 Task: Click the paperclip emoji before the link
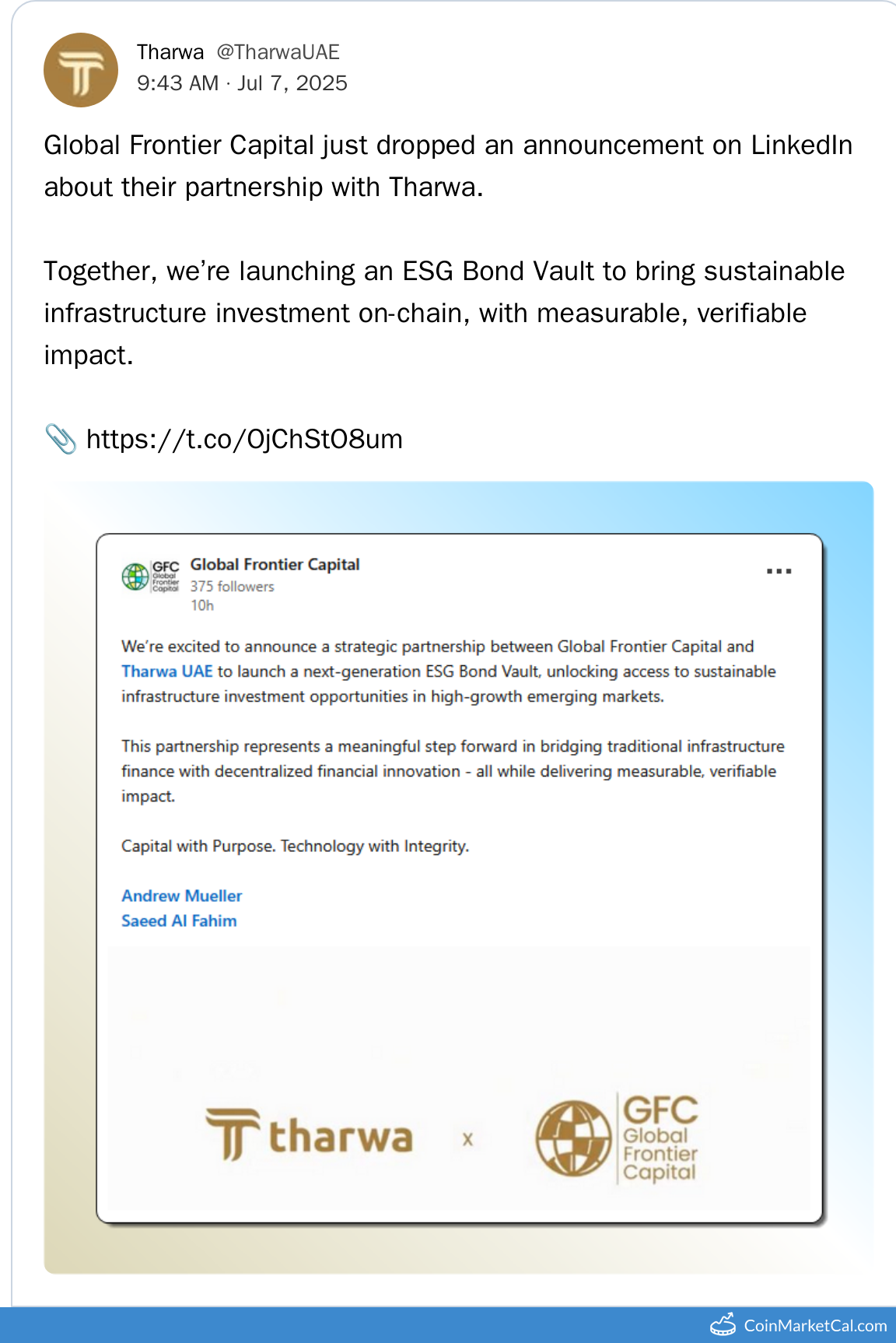pos(61,440)
